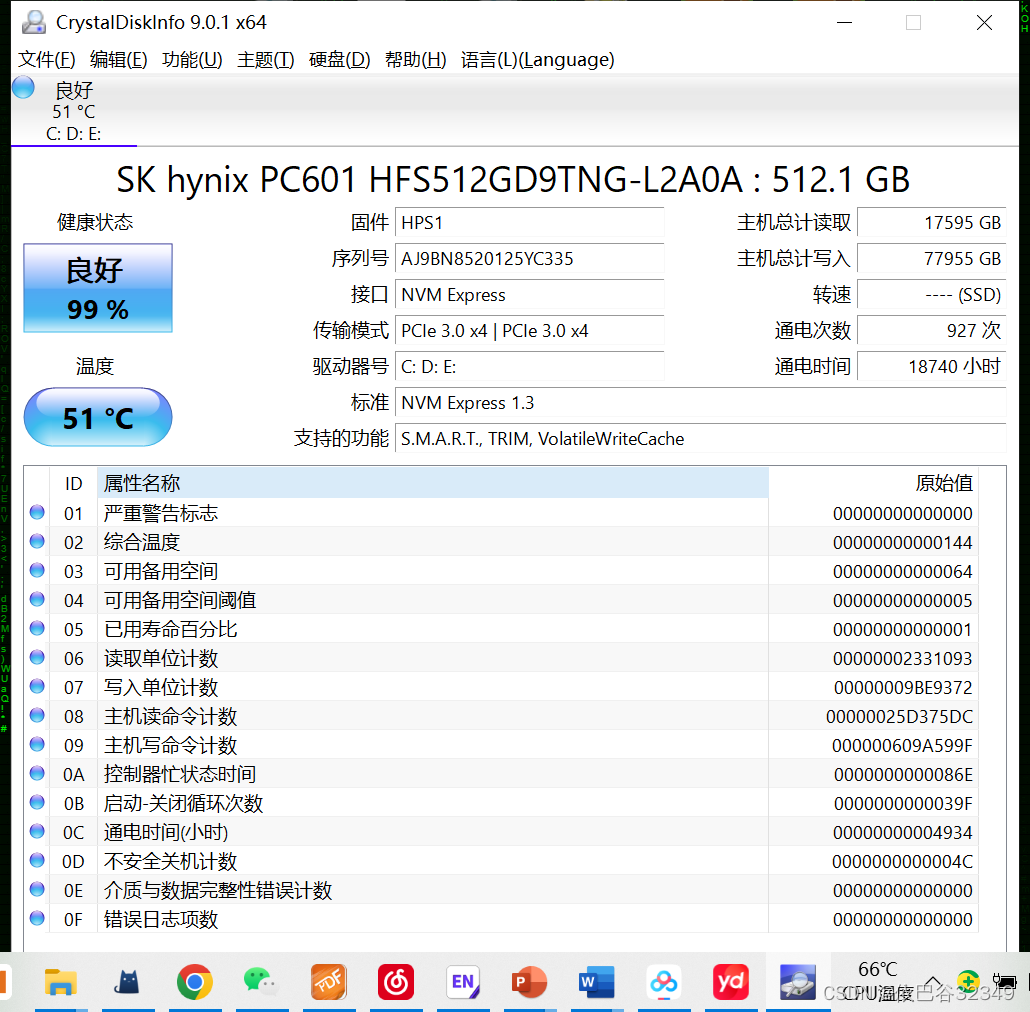The width and height of the screenshot is (1030, 1012).
Task: Click status icon for 已用寿命百分比 row
Action: [37, 628]
